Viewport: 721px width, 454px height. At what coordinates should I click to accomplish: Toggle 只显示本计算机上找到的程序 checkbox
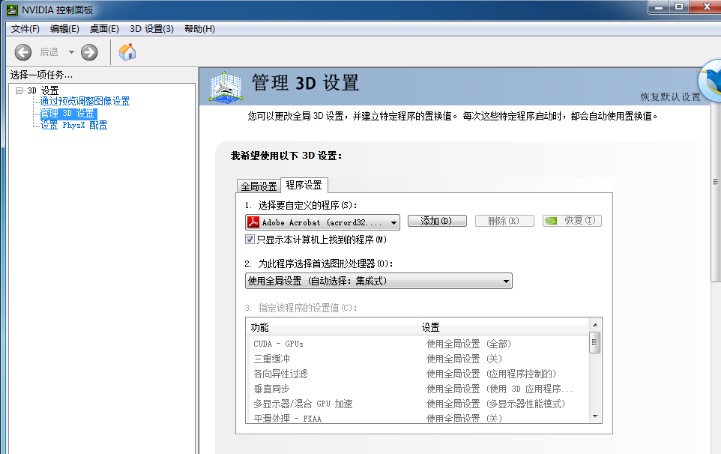tap(250, 239)
